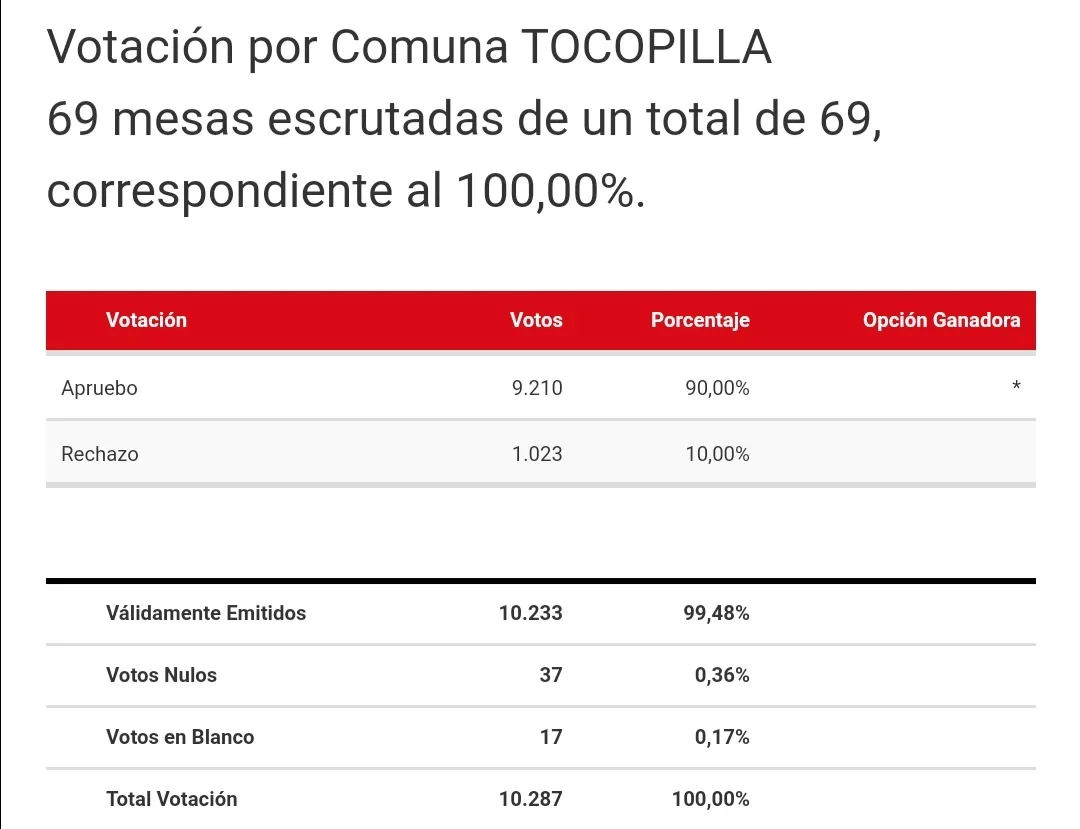1080x829 pixels.
Task: Click the Apruebo vote count 9.210
Action: [x=537, y=389]
